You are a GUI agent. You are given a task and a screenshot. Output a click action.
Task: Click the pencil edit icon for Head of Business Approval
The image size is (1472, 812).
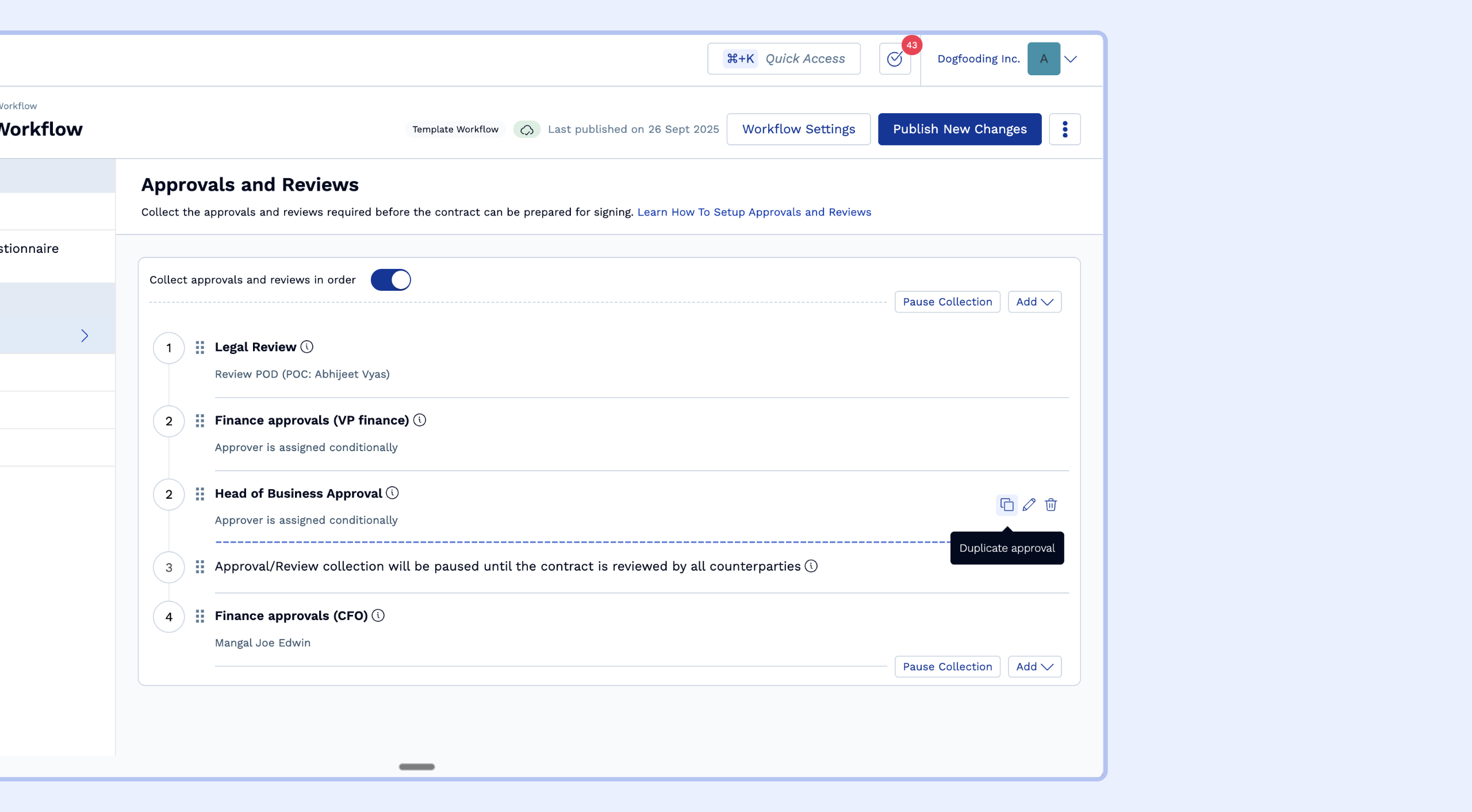tap(1029, 505)
